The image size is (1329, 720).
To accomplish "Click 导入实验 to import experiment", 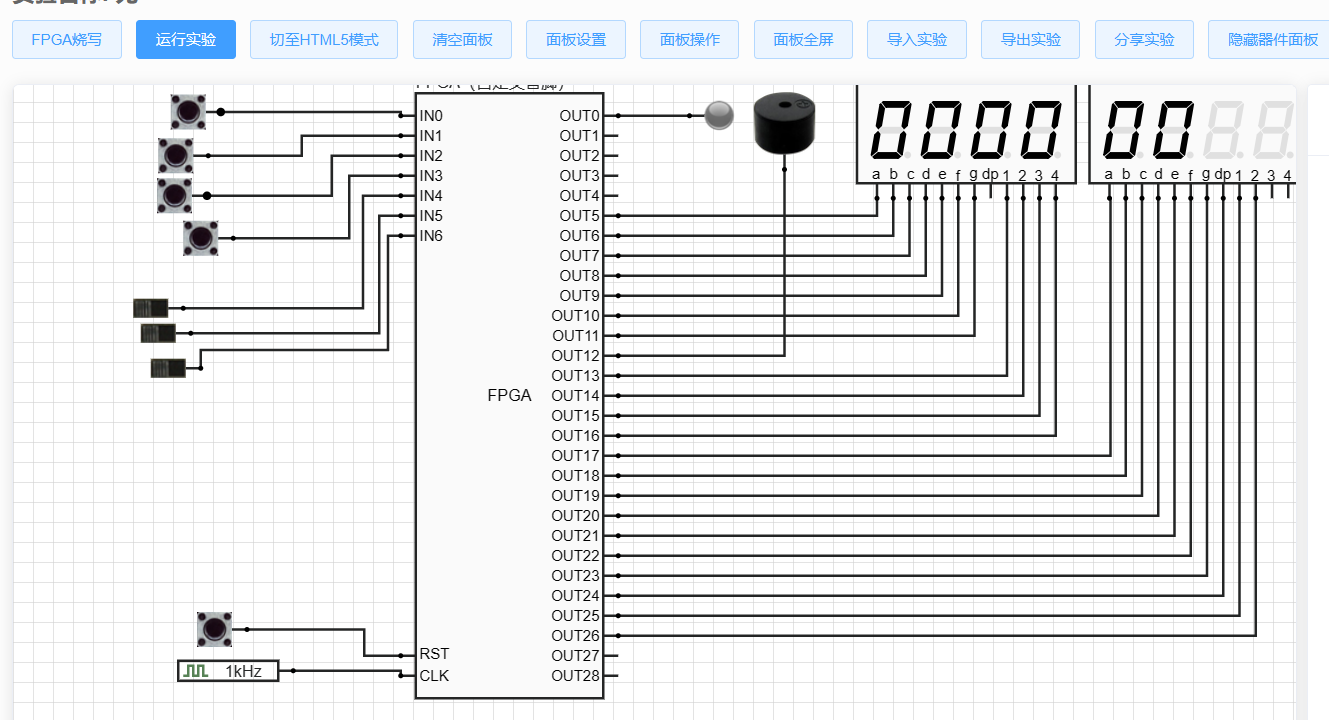I will coord(917,40).
